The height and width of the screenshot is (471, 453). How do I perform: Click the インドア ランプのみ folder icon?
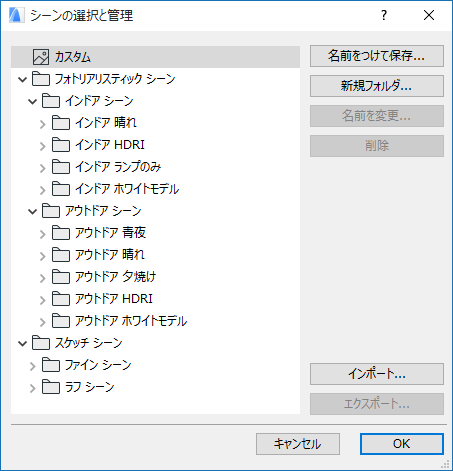tap(61, 167)
